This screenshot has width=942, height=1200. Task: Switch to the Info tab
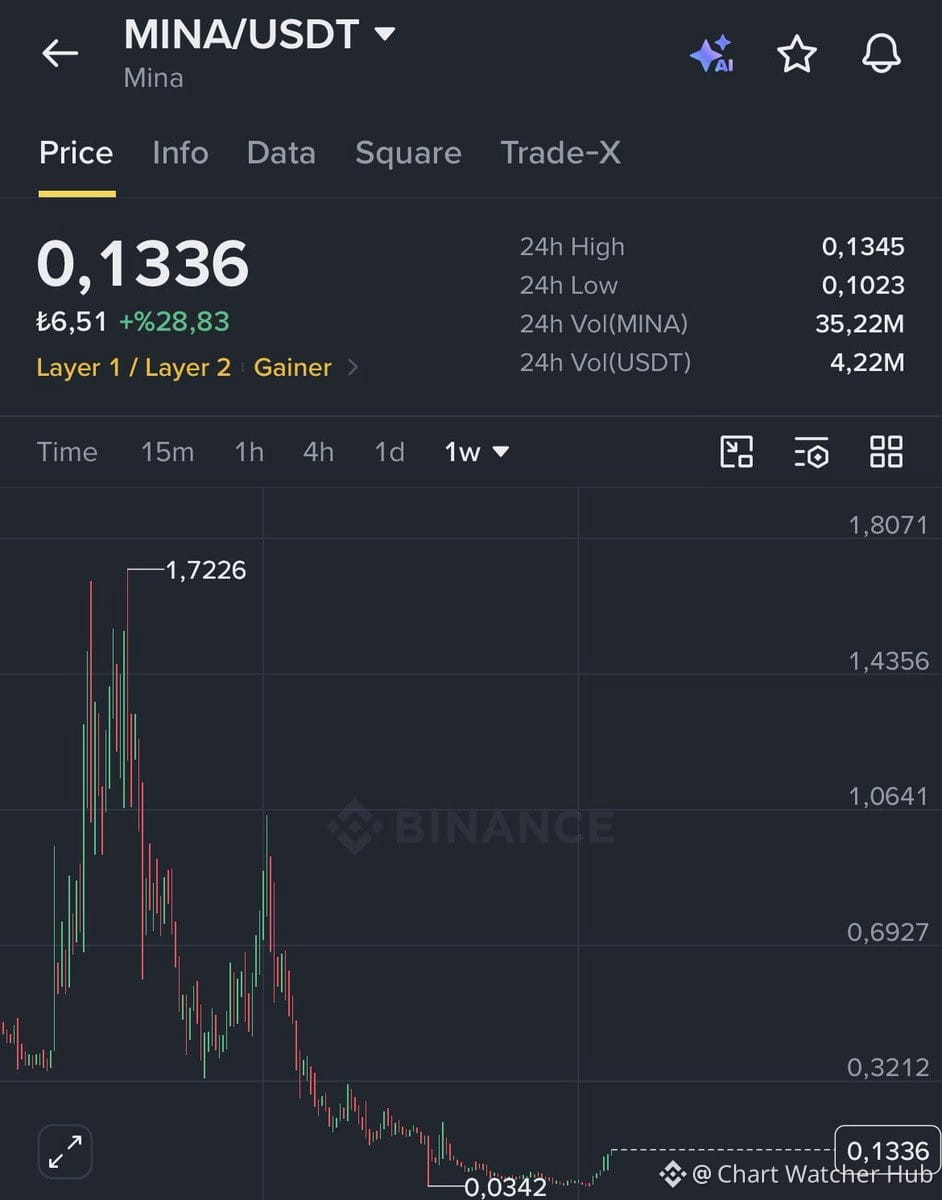pyautogui.click(x=180, y=153)
